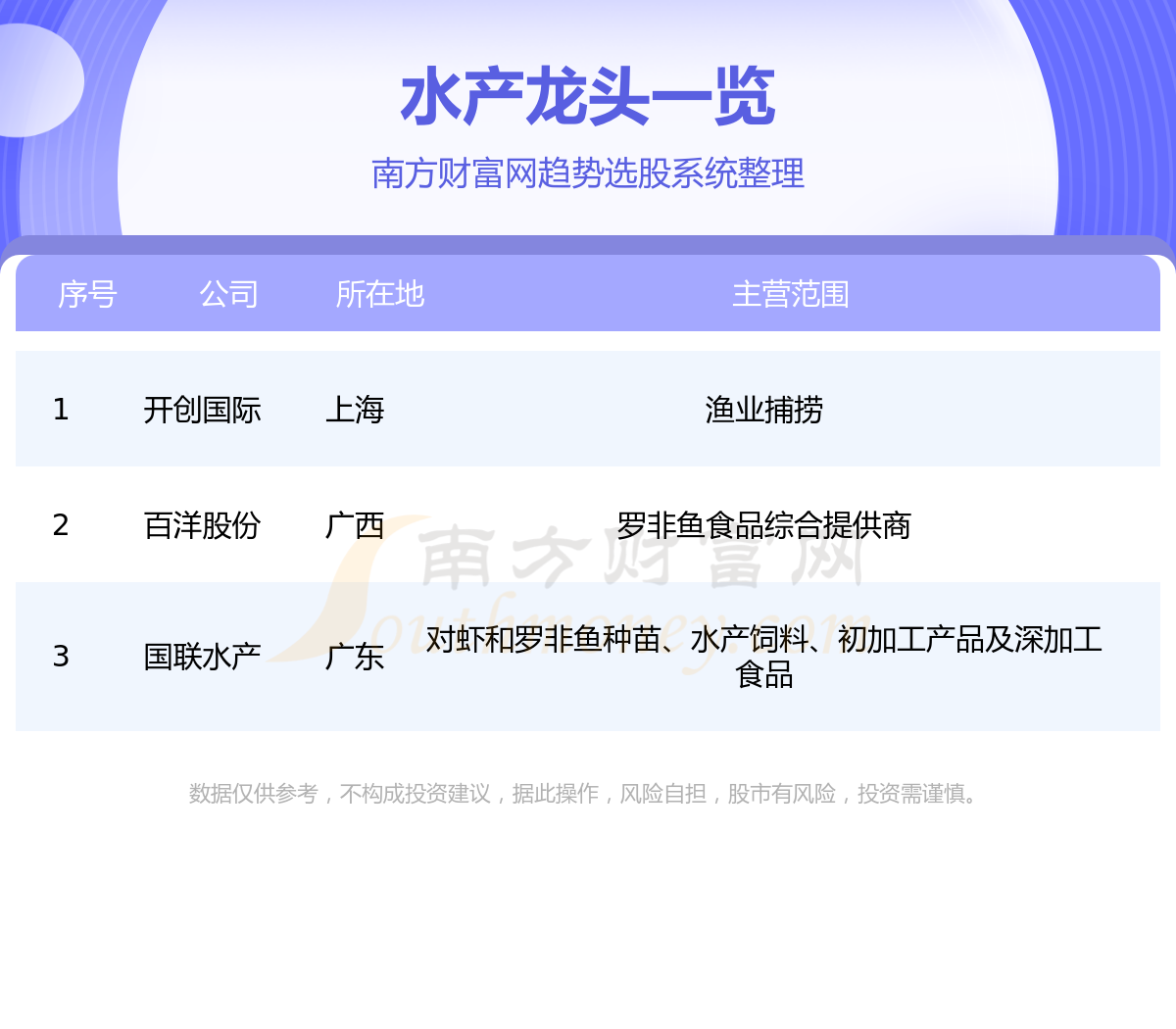1176x1029 pixels.
Task: Click the title 水产龙头一览
Action: pos(588,98)
